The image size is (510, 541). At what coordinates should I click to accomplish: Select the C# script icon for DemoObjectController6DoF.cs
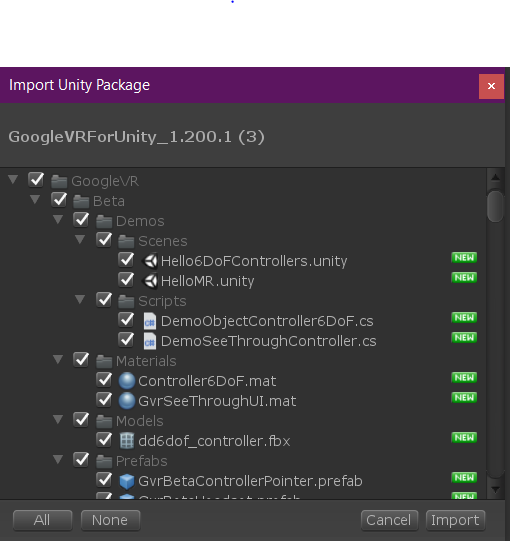[150, 321]
